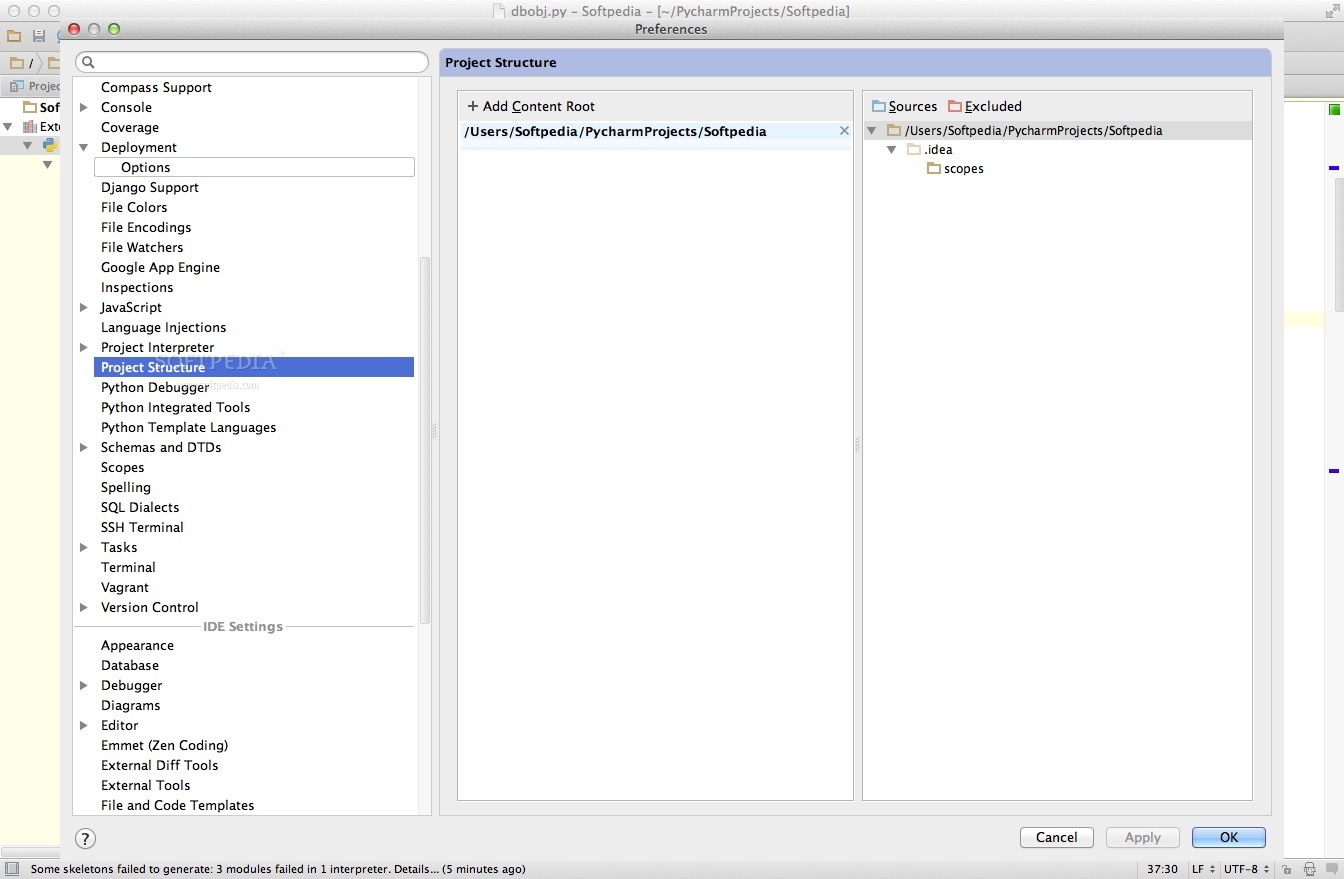Select the Python file icon in project tree
This screenshot has height=879, width=1344.
pyautogui.click(x=49, y=144)
